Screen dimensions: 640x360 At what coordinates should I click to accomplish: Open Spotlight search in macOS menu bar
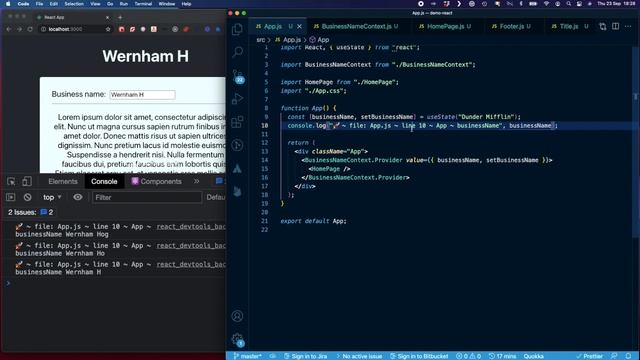(x=569, y=4)
